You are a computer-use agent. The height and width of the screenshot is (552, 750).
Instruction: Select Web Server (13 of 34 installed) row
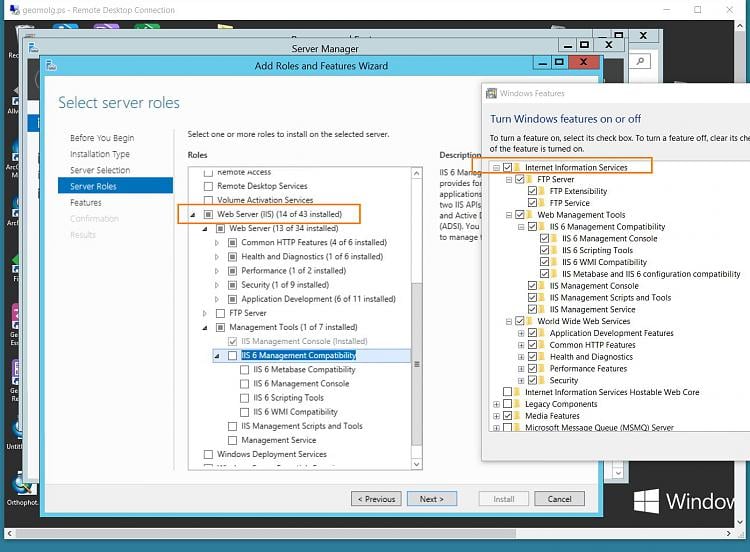coord(283,229)
